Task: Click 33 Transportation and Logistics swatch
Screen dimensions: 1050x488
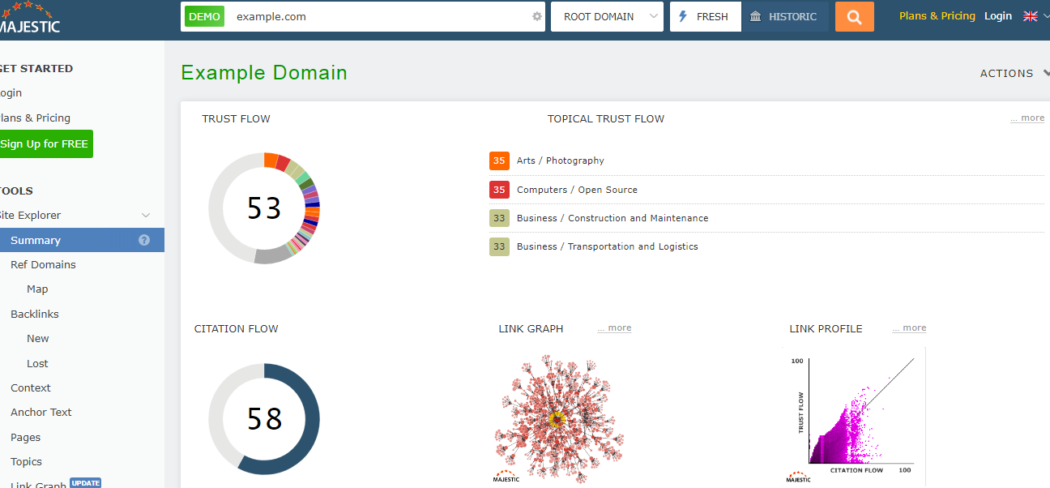Action: pyautogui.click(x=499, y=246)
